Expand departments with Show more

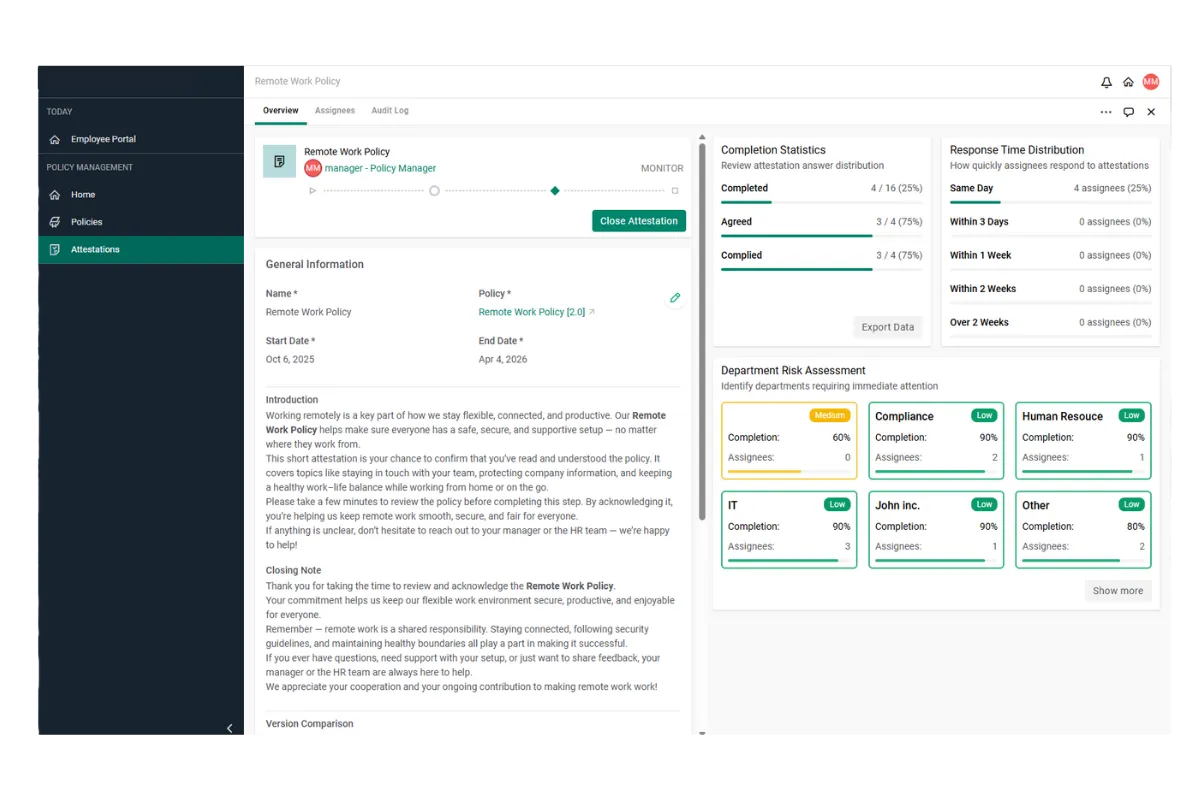1117,591
